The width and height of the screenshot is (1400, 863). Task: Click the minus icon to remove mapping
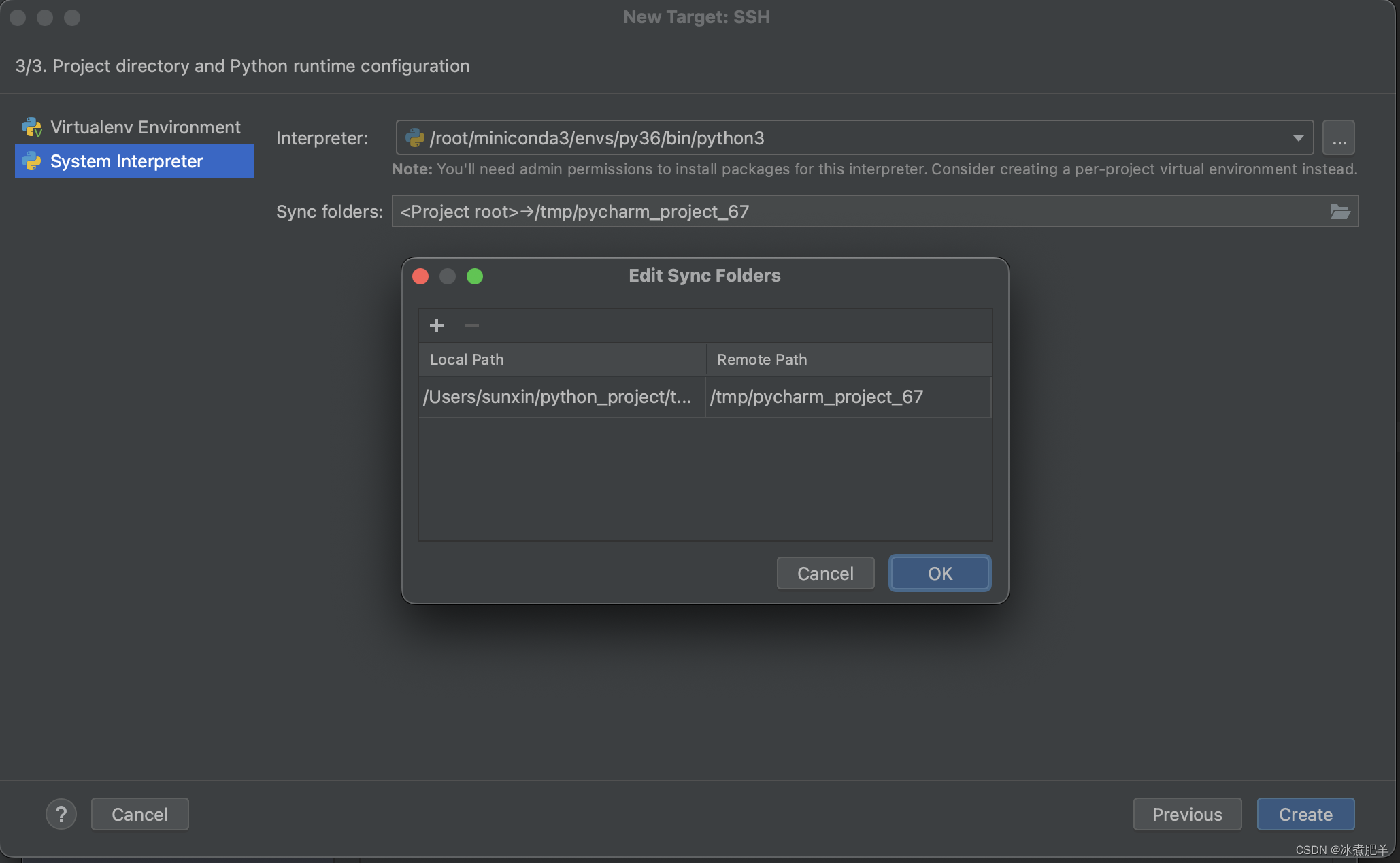[471, 325]
